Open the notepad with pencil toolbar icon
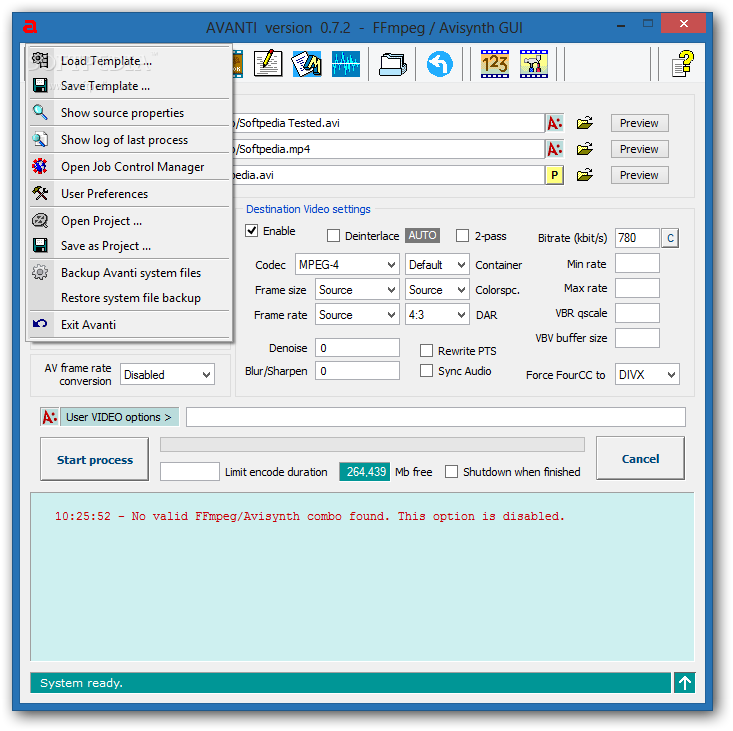Image resolution: width=733 pixels, height=731 pixels. point(268,64)
